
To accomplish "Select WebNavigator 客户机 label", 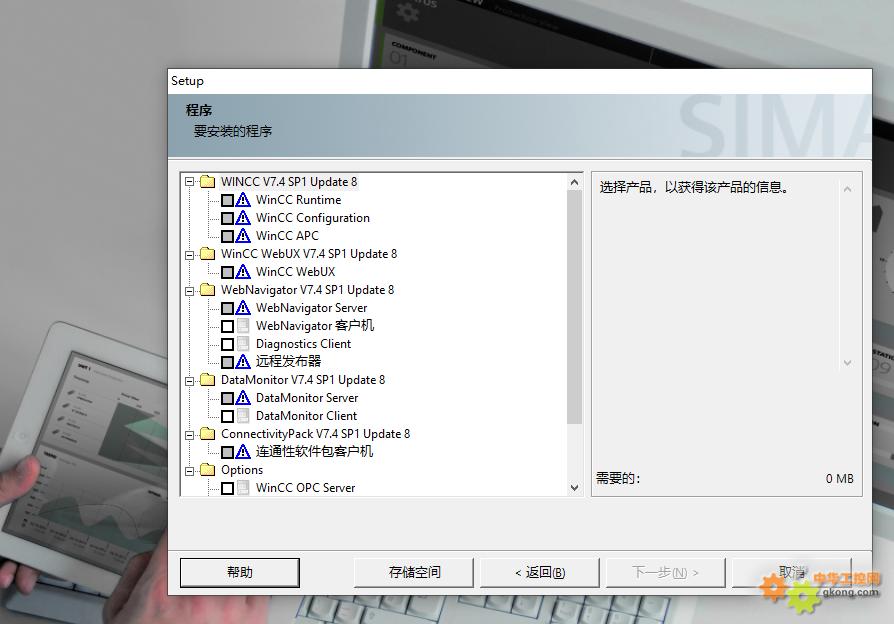I will (315, 326).
